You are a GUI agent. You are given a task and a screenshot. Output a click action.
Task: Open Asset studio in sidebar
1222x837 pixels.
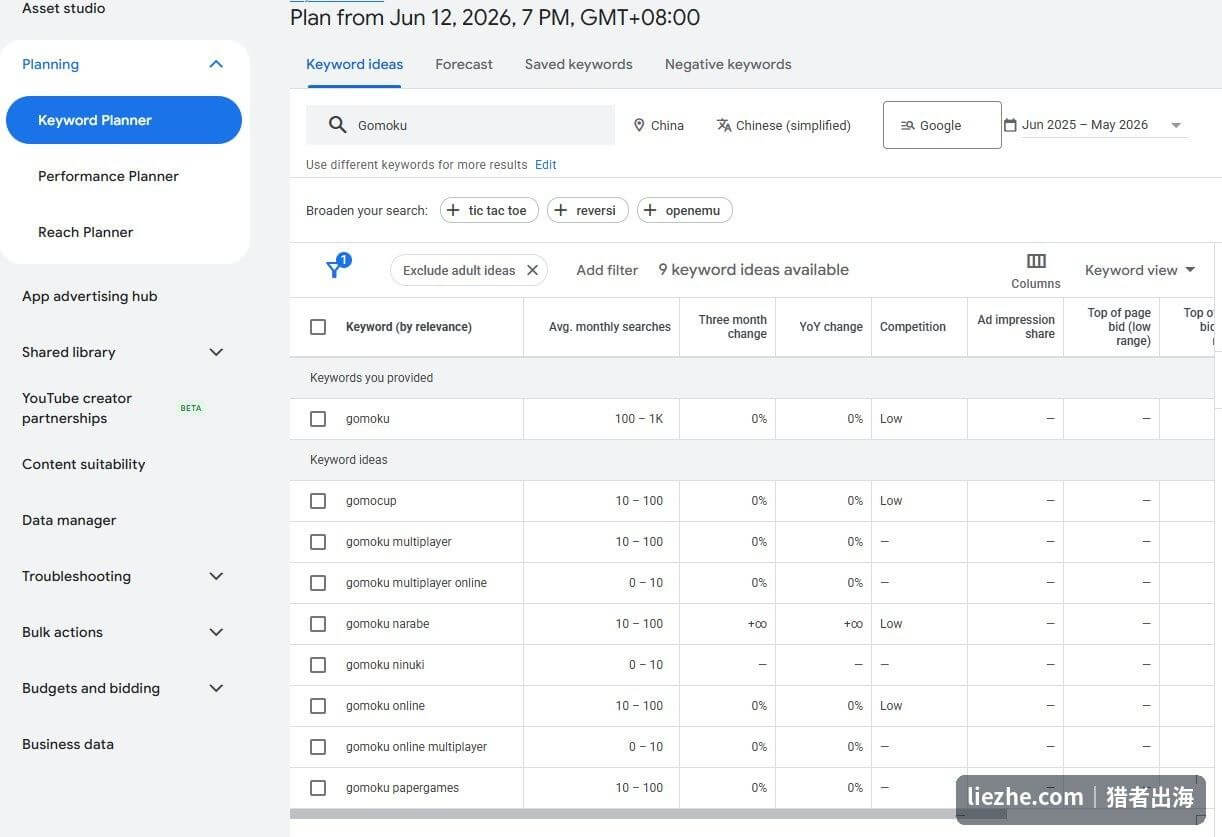63,9
